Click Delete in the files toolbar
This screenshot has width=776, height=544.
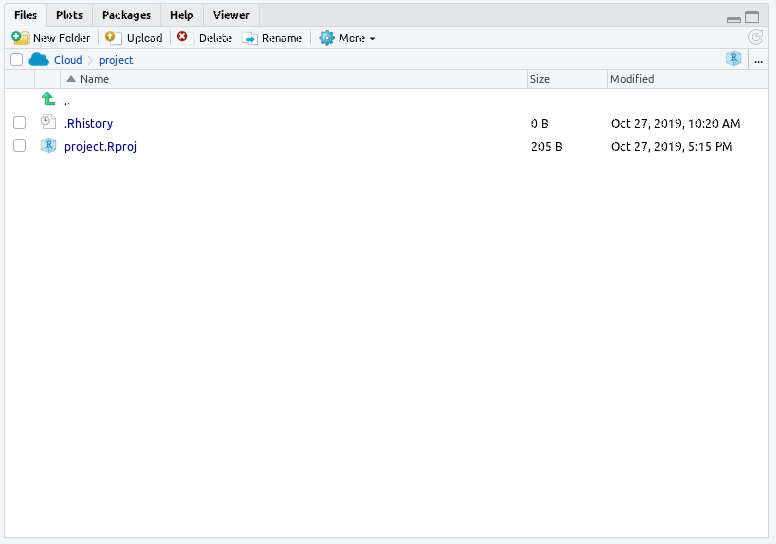[204, 38]
